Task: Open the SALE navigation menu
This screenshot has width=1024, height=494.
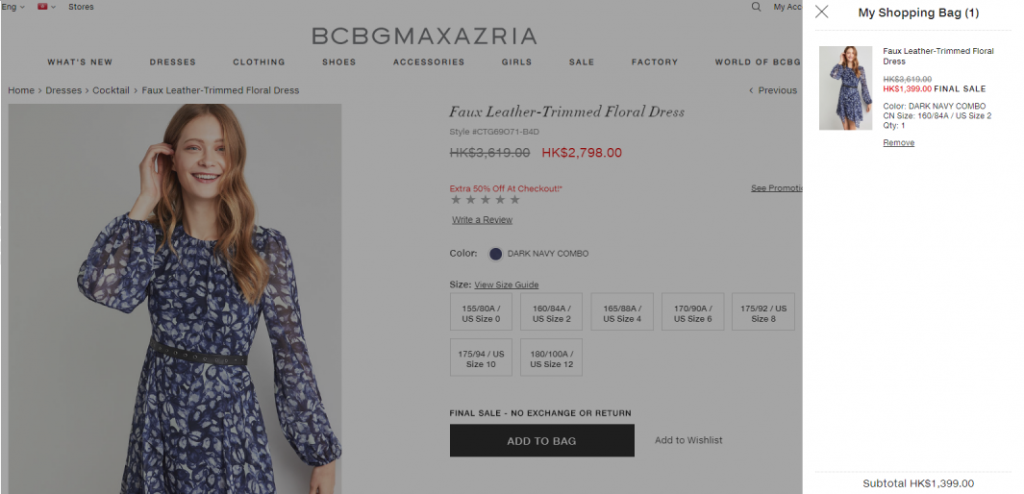Action: pyautogui.click(x=581, y=62)
